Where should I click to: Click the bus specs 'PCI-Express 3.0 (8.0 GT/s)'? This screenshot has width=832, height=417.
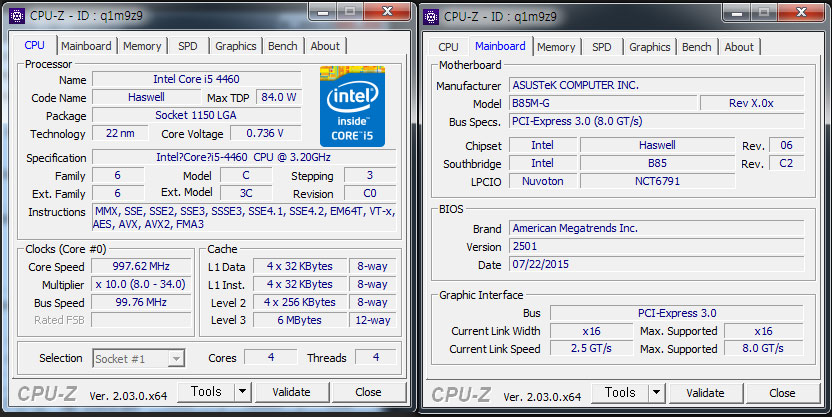coord(656,121)
